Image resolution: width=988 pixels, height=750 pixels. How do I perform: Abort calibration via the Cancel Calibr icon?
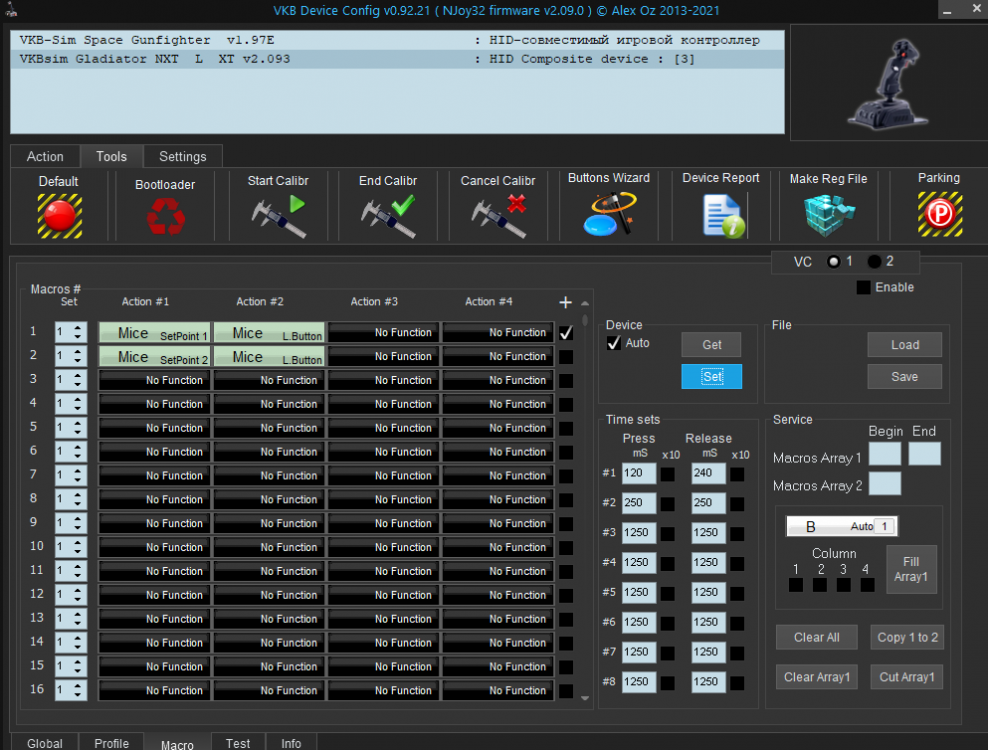click(x=498, y=215)
